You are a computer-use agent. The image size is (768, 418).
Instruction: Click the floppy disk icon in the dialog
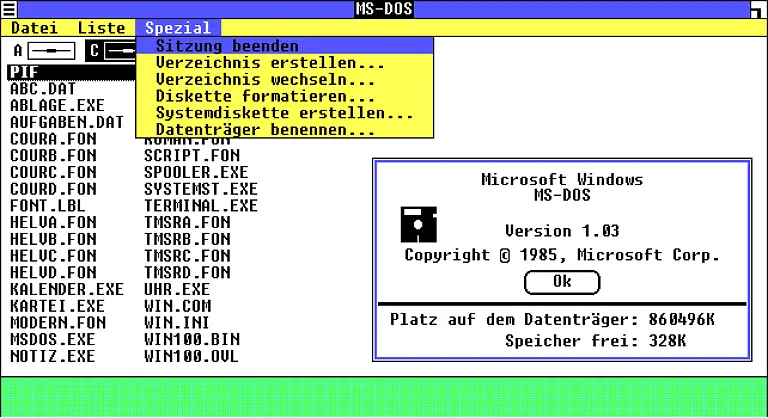(419, 224)
